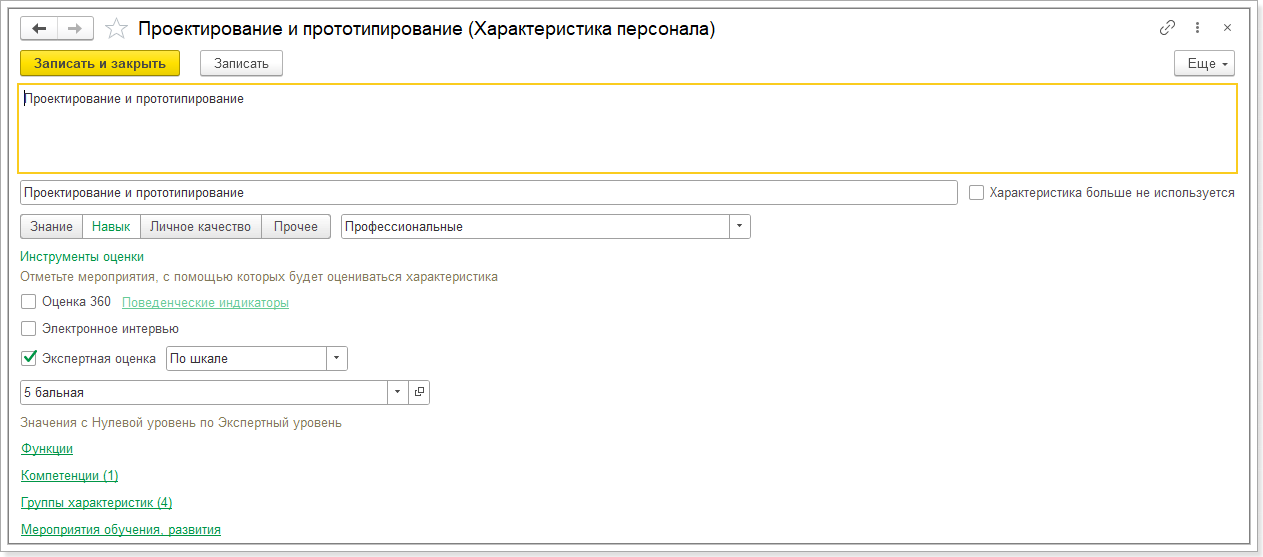Uncheck the Экспертная оценка checkbox
Image resolution: width=1263 pixels, height=557 pixels.
click(29, 358)
